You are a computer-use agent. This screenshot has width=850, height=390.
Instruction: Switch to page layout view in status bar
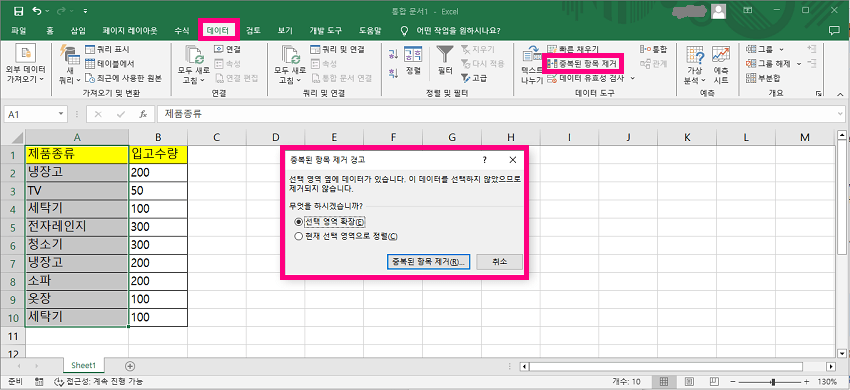click(689, 381)
